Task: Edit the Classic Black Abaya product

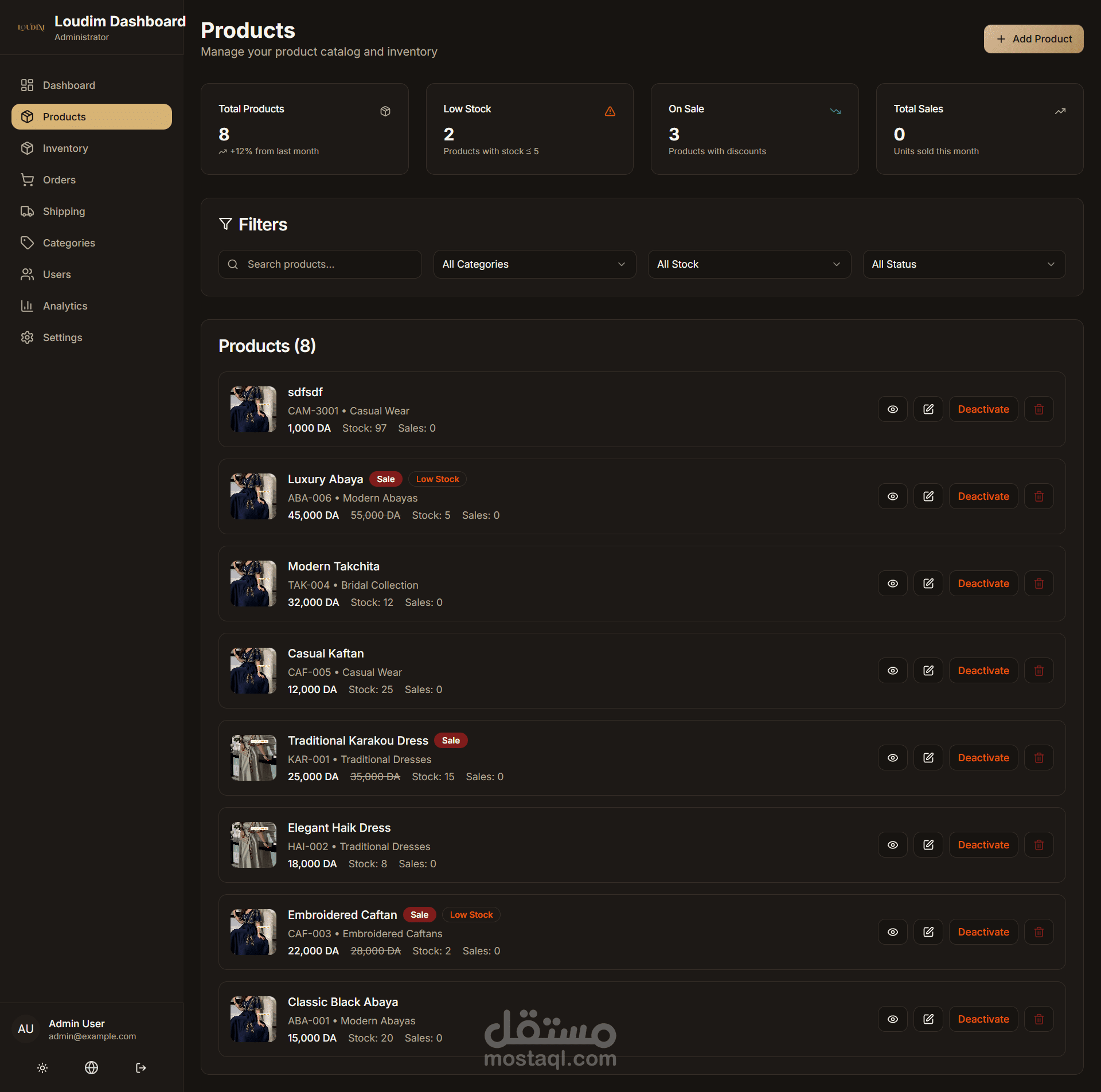Action: 928,1019
